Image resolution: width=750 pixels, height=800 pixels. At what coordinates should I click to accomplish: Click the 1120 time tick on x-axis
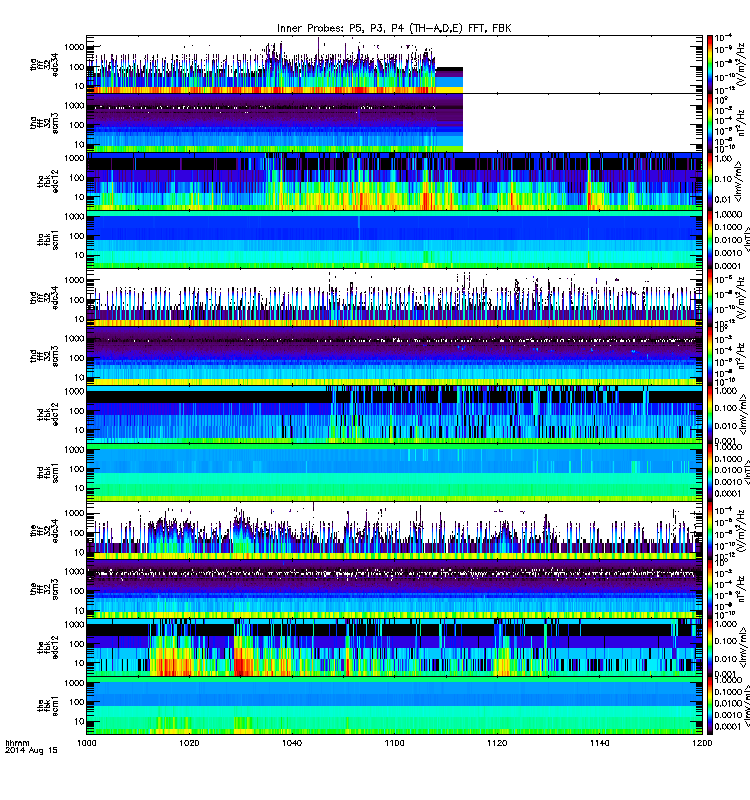pos(497,743)
